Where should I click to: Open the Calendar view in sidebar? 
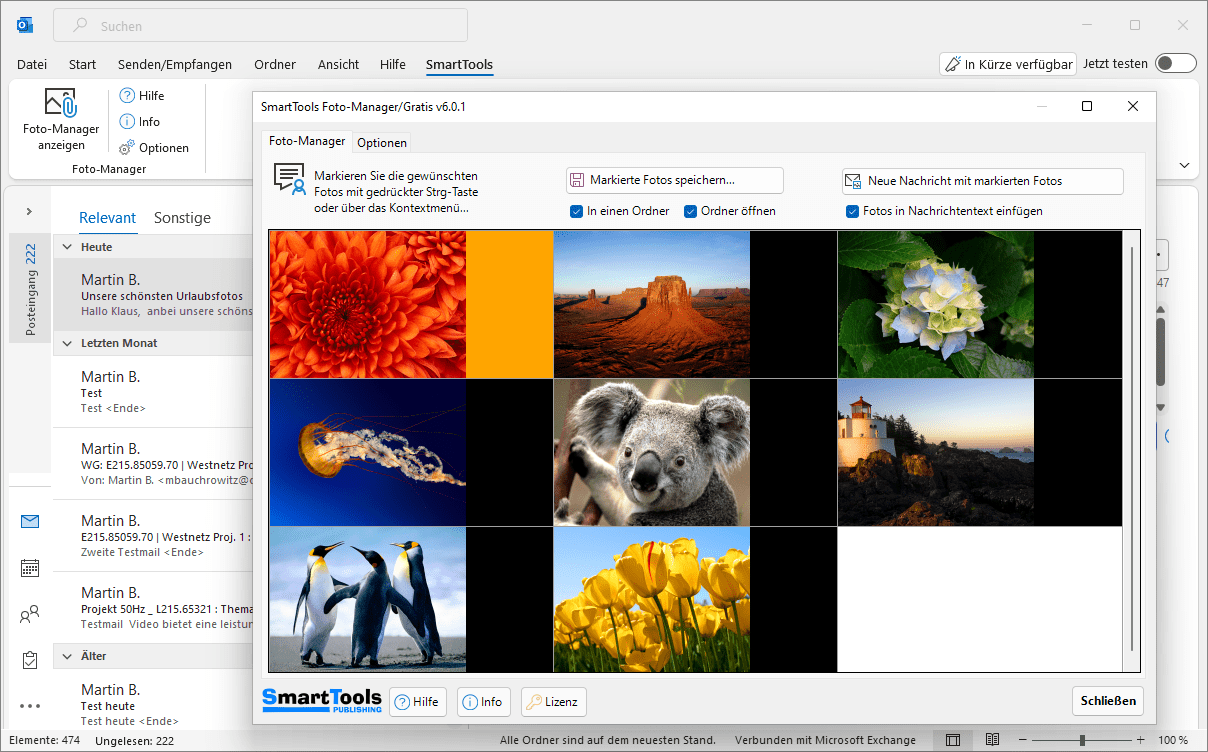pyautogui.click(x=30, y=568)
